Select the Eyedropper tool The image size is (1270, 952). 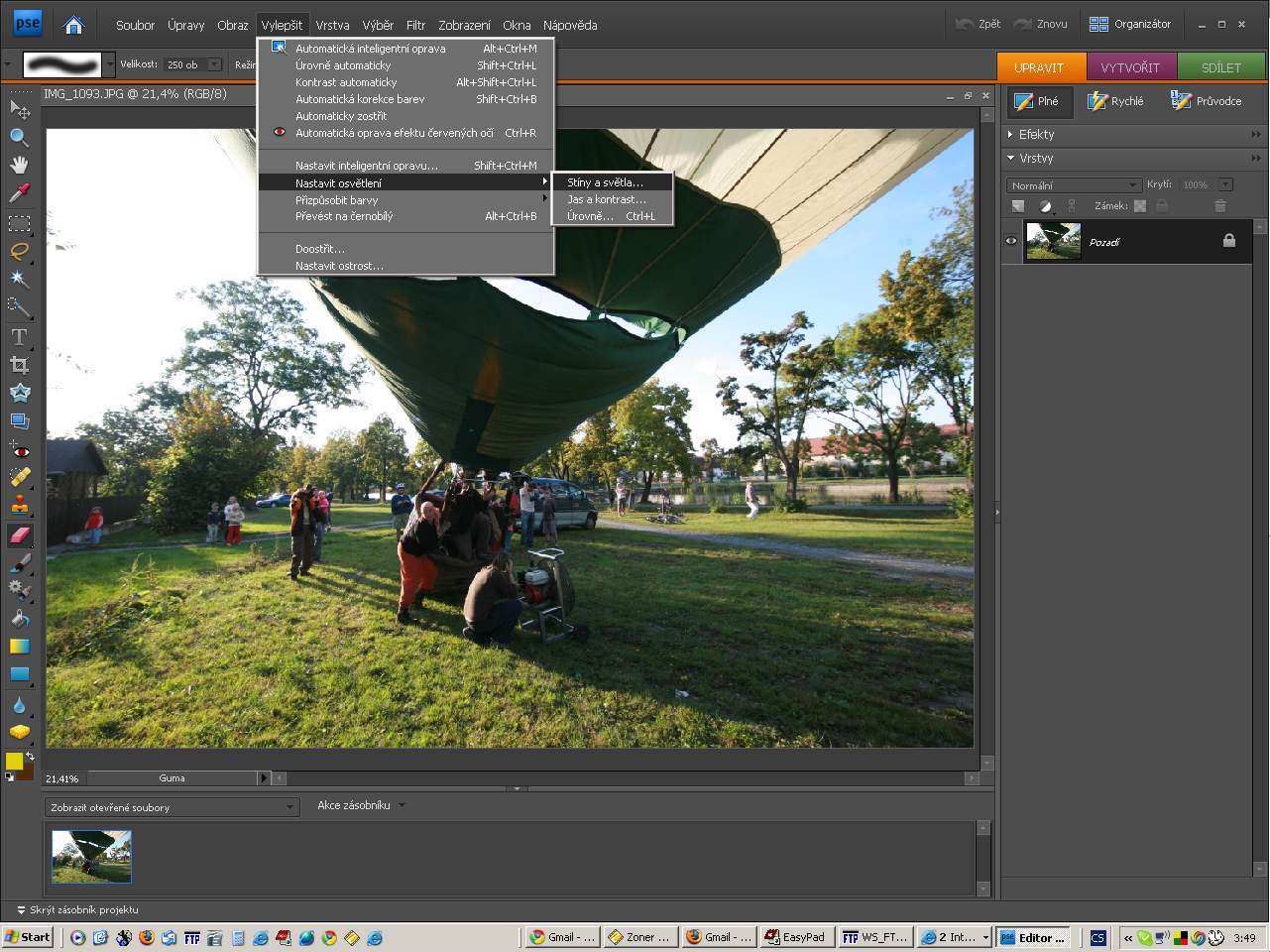click(19, 192)
